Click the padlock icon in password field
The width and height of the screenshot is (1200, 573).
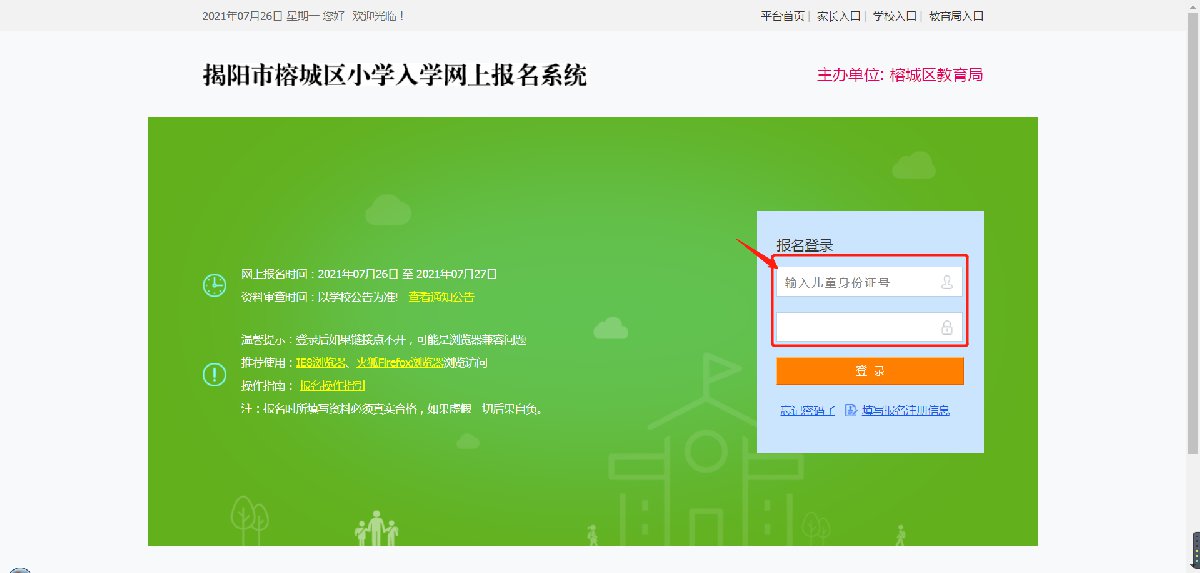tap(947, 328)
